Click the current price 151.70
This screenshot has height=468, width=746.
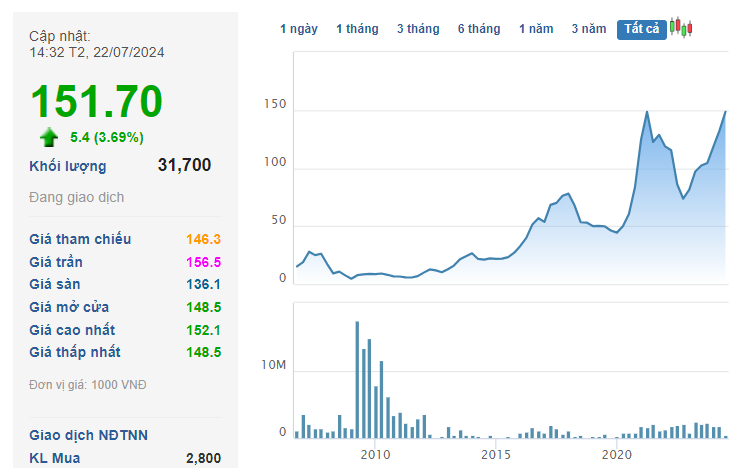point(96,102)
